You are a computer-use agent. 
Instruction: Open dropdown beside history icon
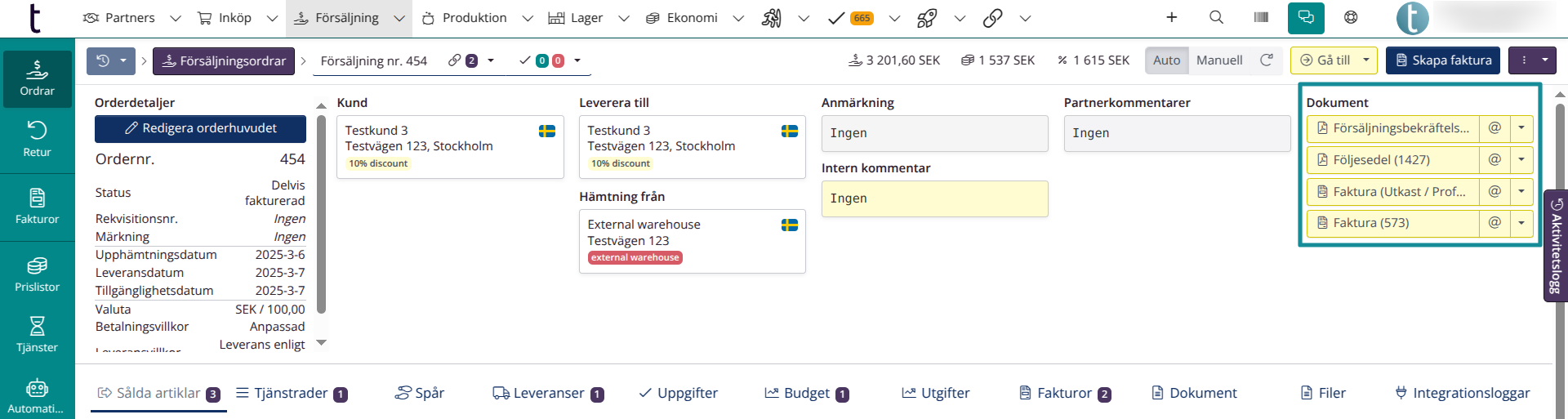[x=123, y=60]
